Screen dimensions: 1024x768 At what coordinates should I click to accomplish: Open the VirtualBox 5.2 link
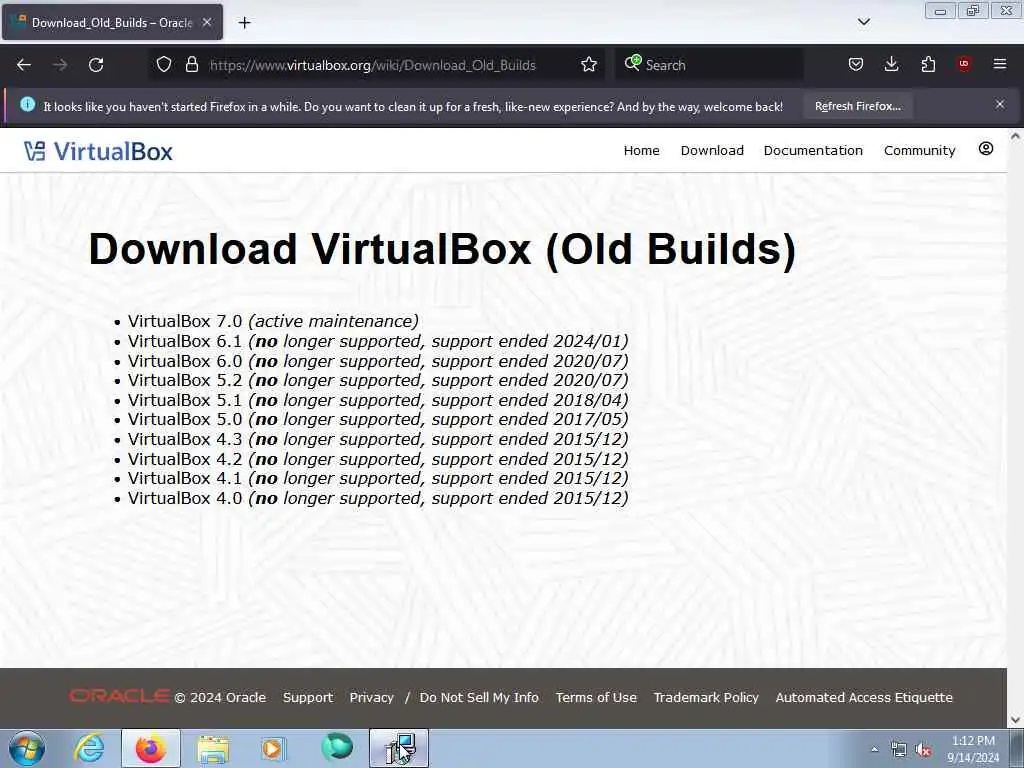185,380
